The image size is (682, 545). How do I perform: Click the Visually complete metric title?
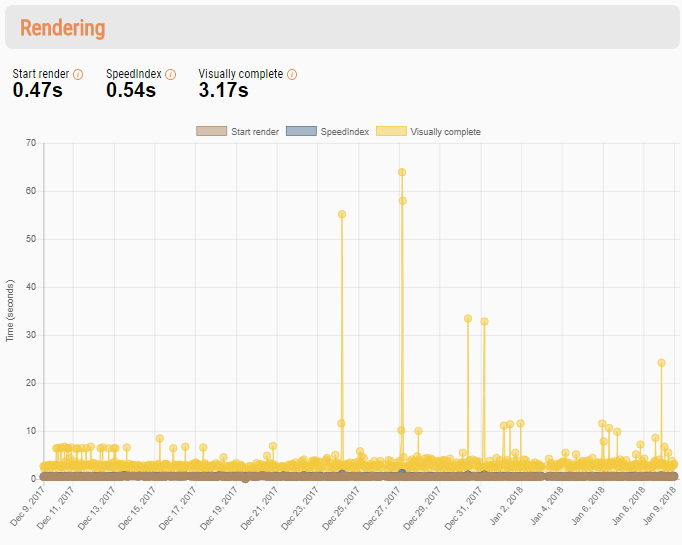(241, 74)
